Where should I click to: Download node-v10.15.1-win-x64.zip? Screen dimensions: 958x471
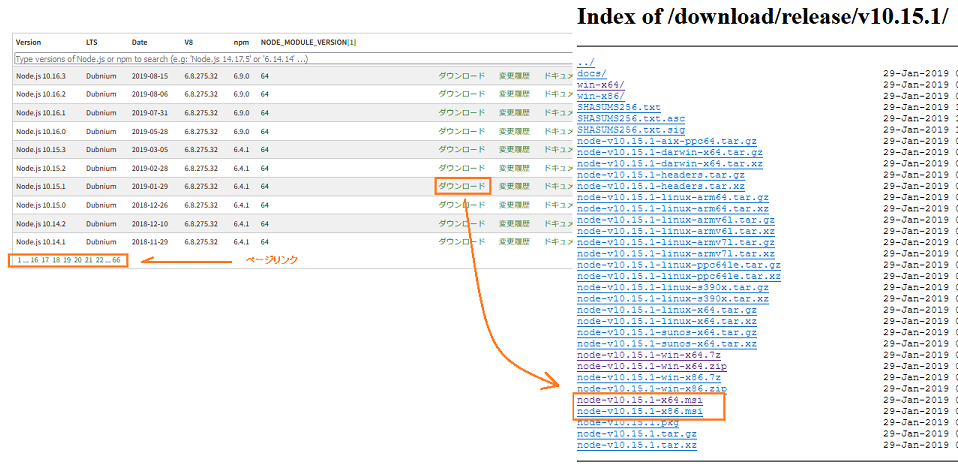click(652, 367)
